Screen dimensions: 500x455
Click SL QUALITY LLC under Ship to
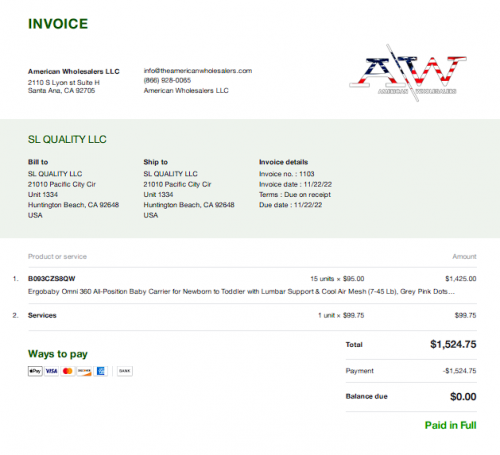(x=170, y=174)
